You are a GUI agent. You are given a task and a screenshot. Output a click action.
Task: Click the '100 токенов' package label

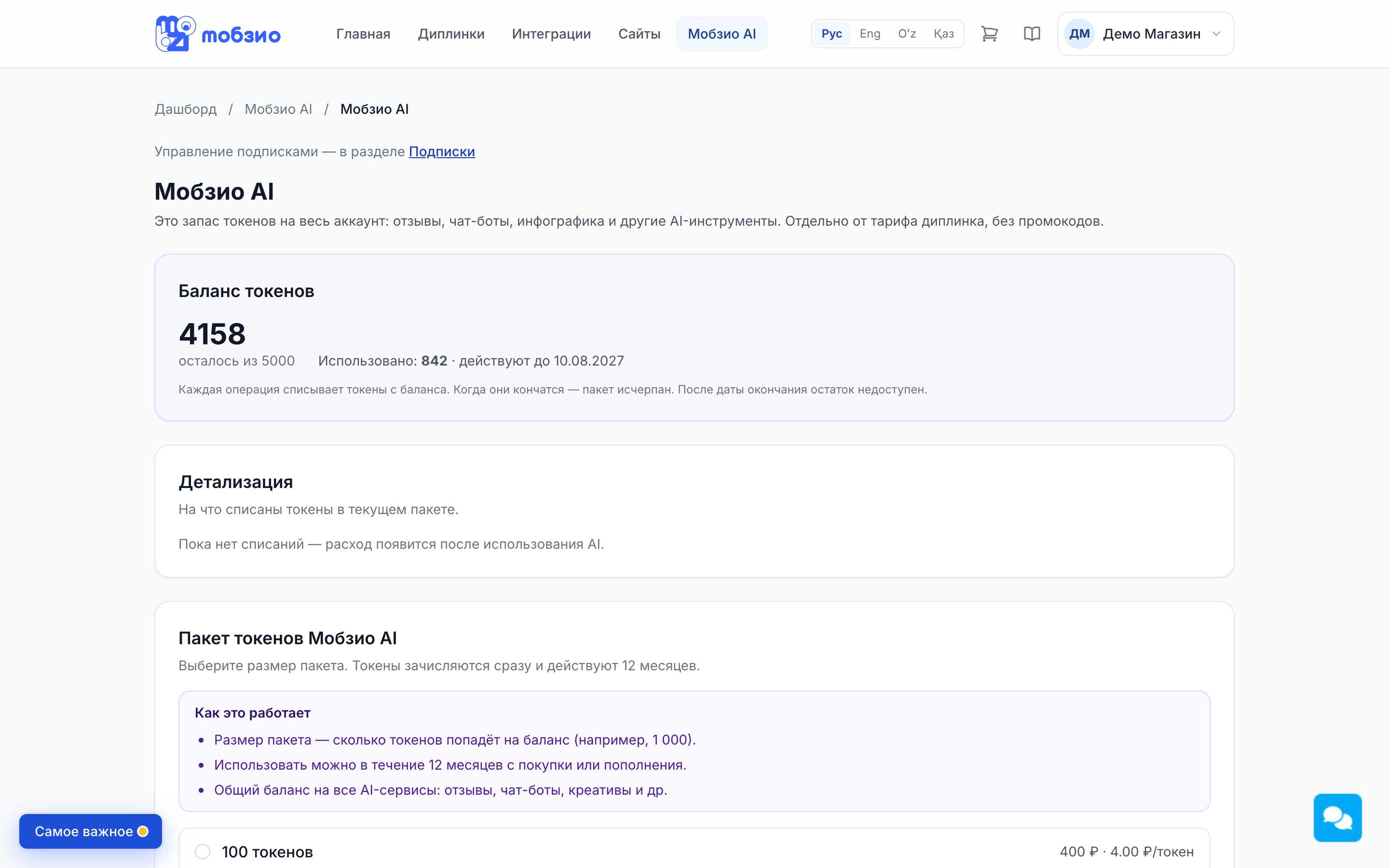(x=268, y=851)
